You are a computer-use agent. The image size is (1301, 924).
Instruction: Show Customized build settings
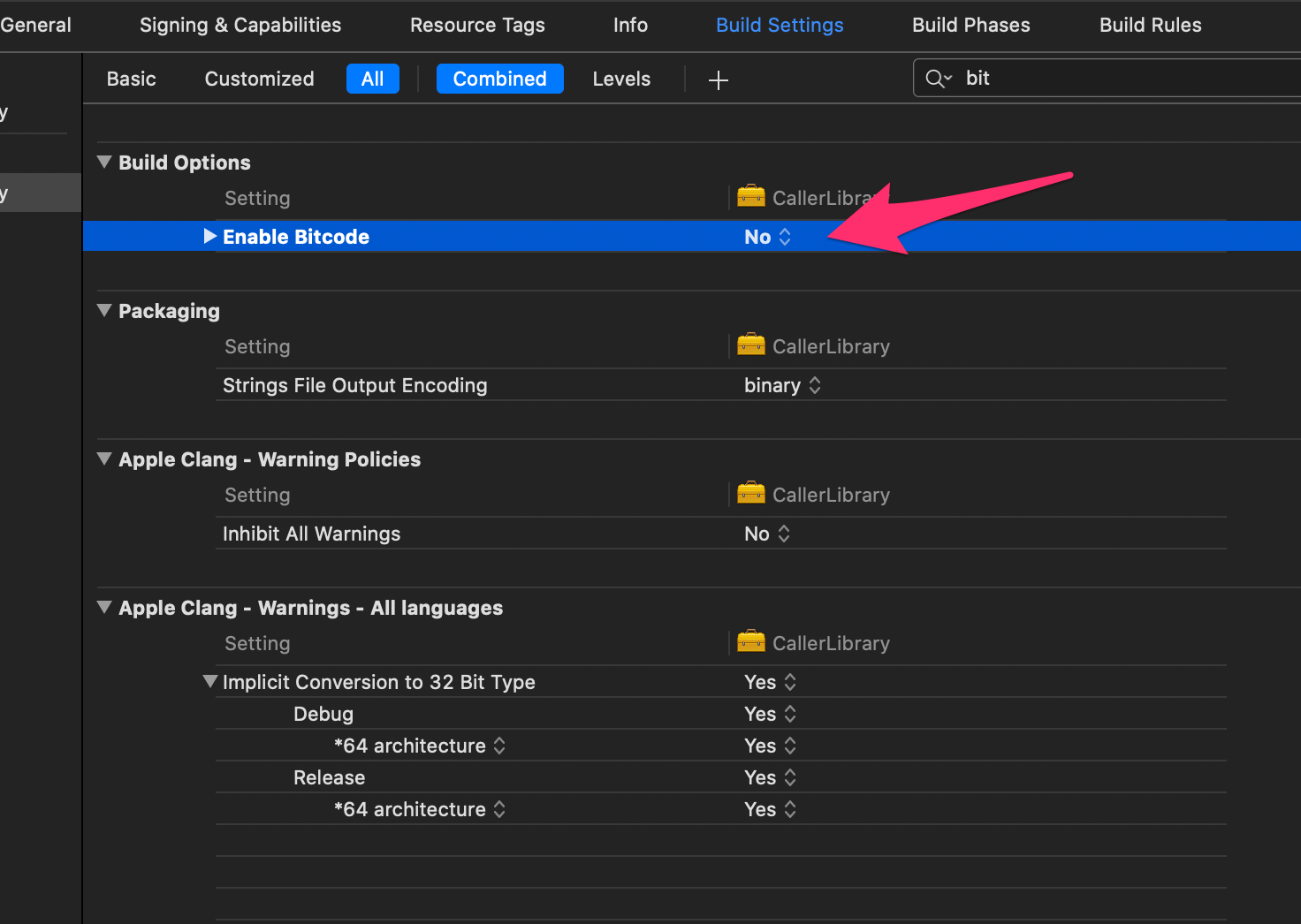coord(259,79)
